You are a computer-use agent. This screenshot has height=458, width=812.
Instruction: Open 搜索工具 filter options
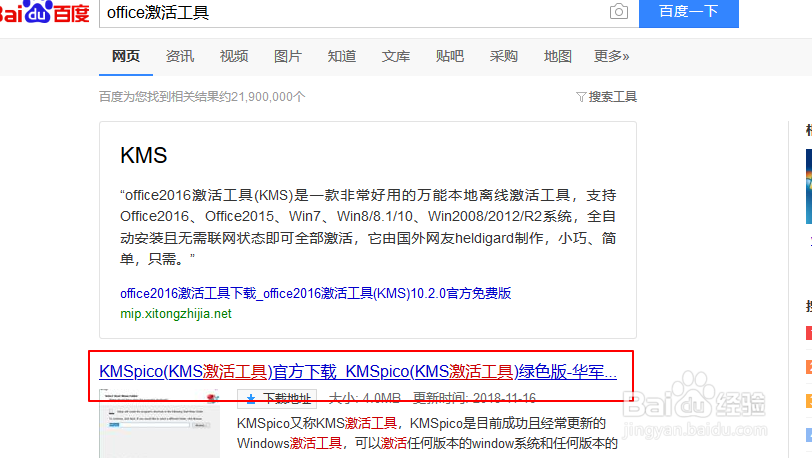coord(606,97)
